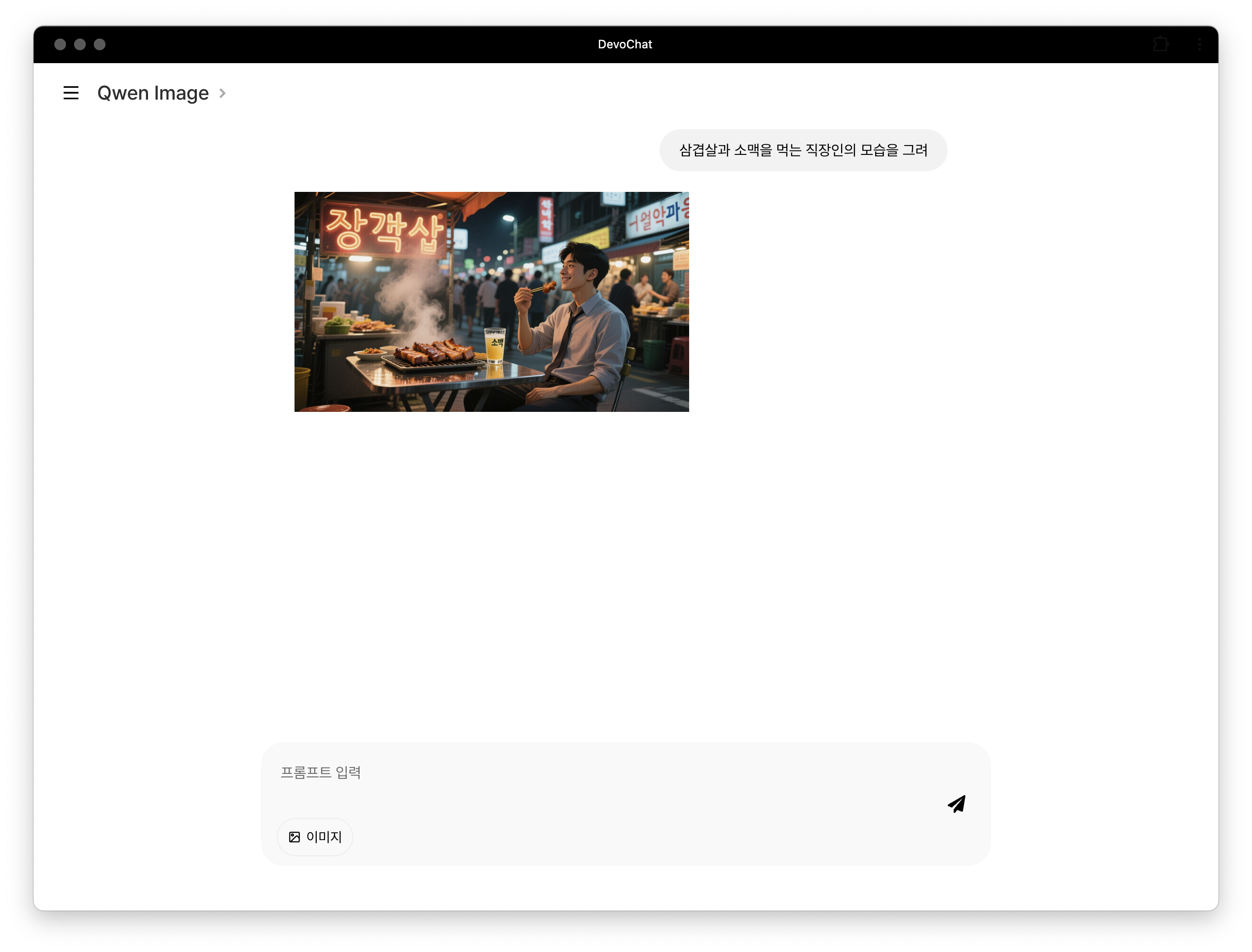
Task: Open the Qwen Image model selector
Action: (153, 93)
